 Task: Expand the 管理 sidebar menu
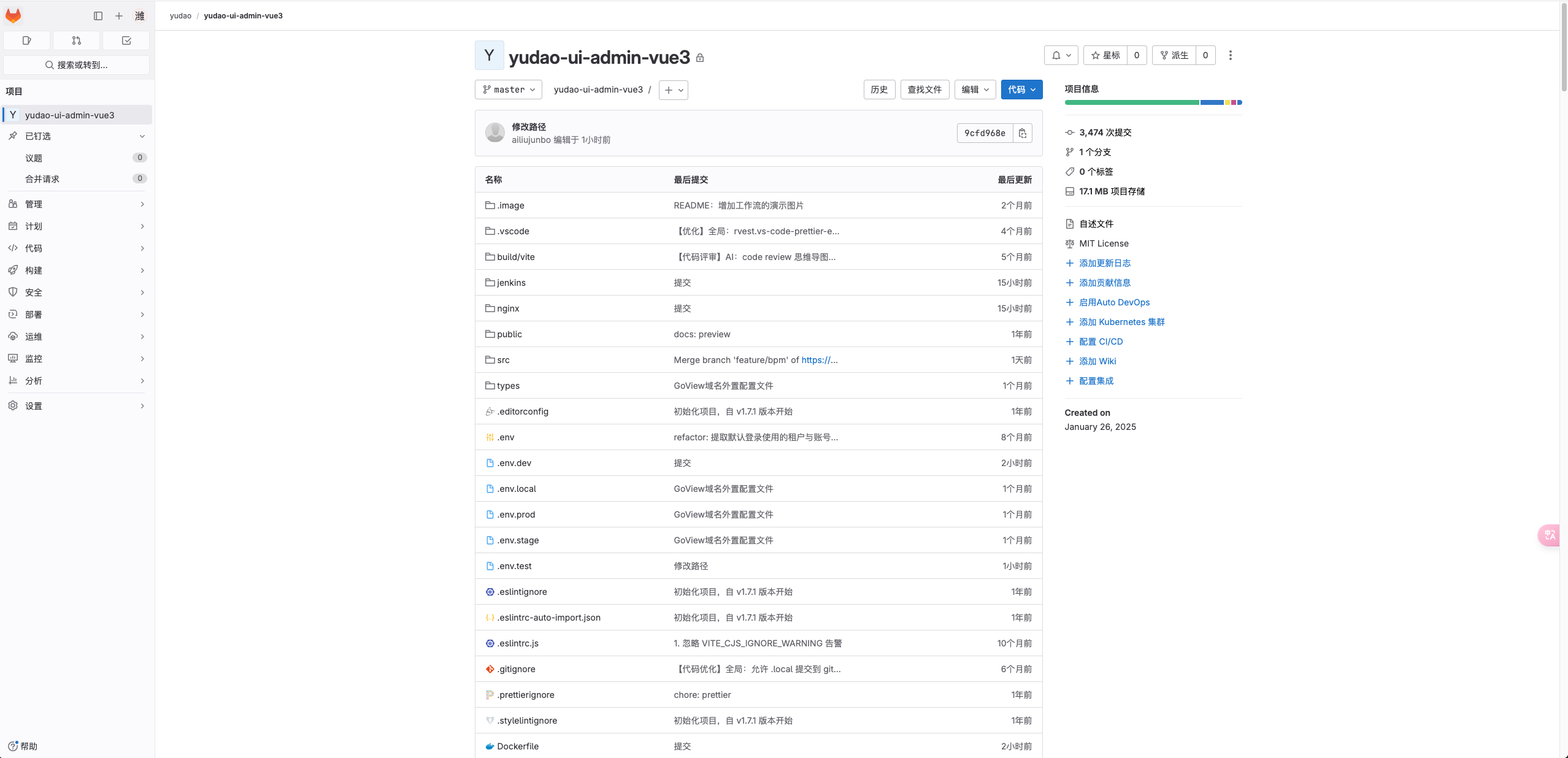[77, 204]
